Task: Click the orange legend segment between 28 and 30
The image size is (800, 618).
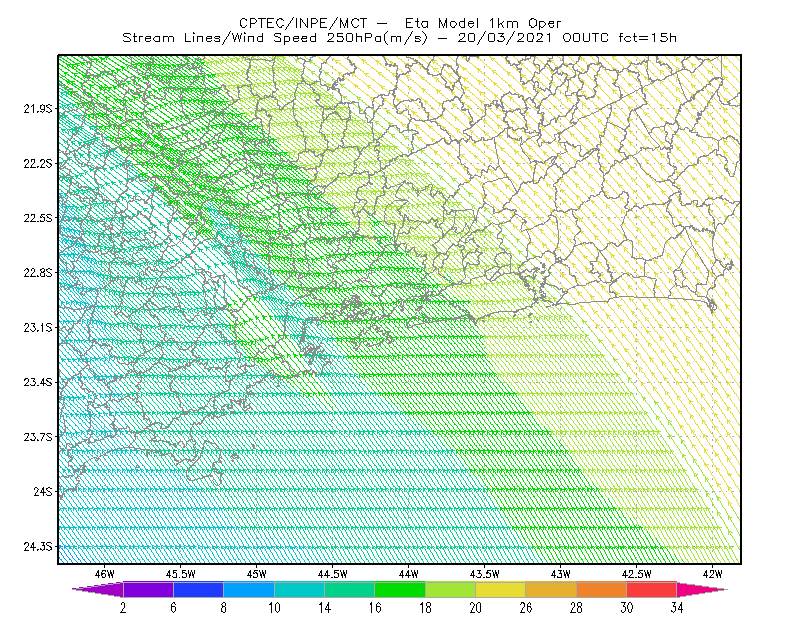Action: pos(602,589)
